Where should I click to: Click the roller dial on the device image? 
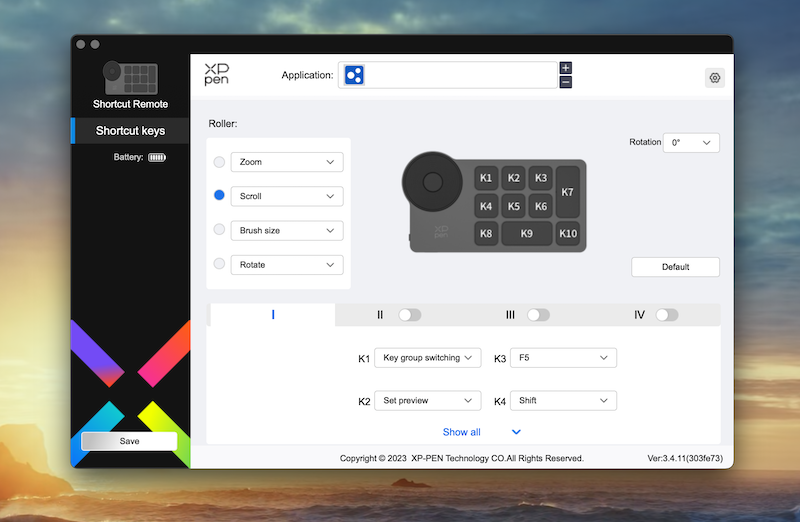pyautogui.click(x=433, y=181)
